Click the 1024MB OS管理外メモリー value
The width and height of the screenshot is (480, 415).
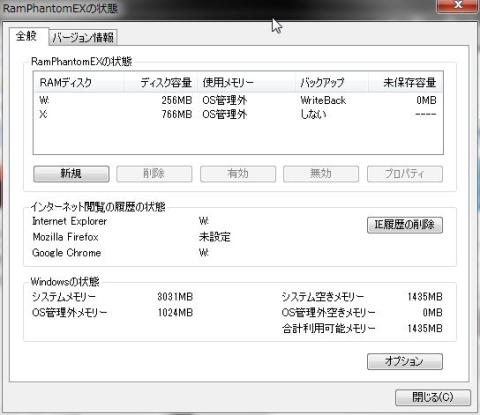(x=175, y=312)
